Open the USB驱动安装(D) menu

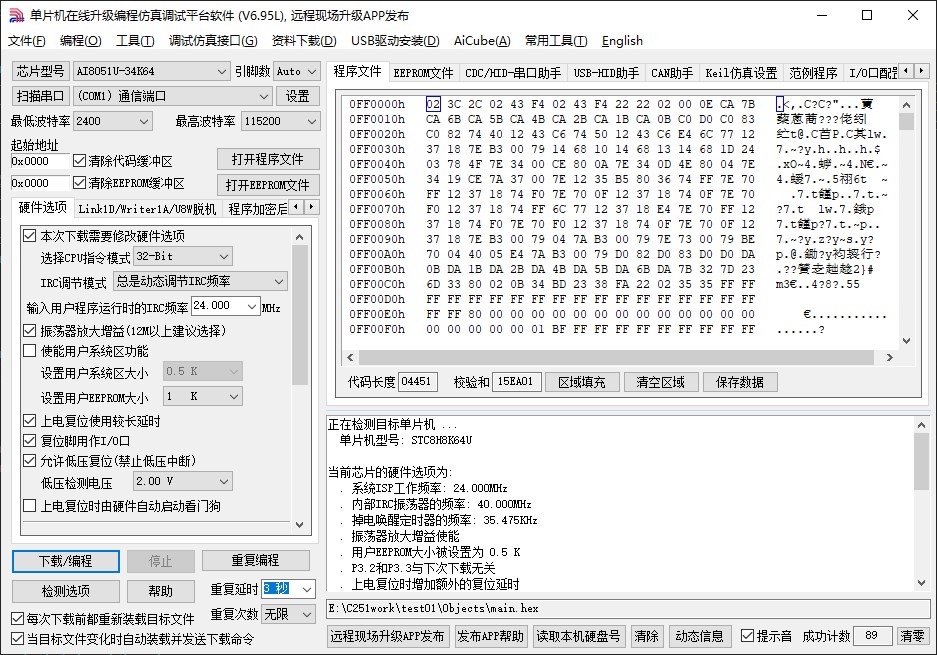[x=395, y=41]
